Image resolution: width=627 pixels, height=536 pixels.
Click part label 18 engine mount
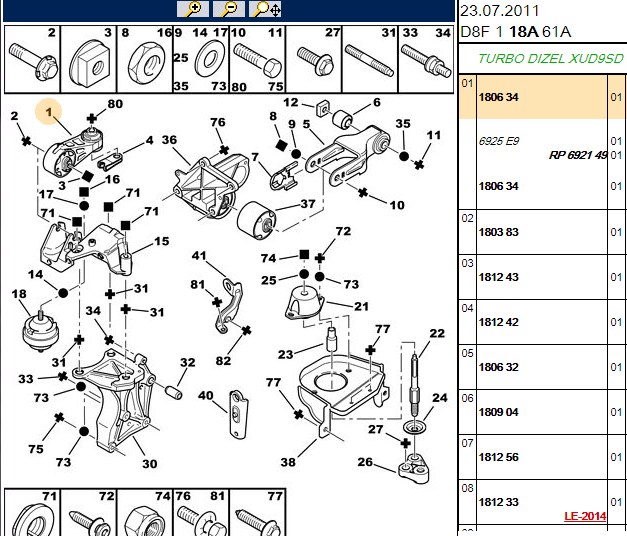click(19, 294)
